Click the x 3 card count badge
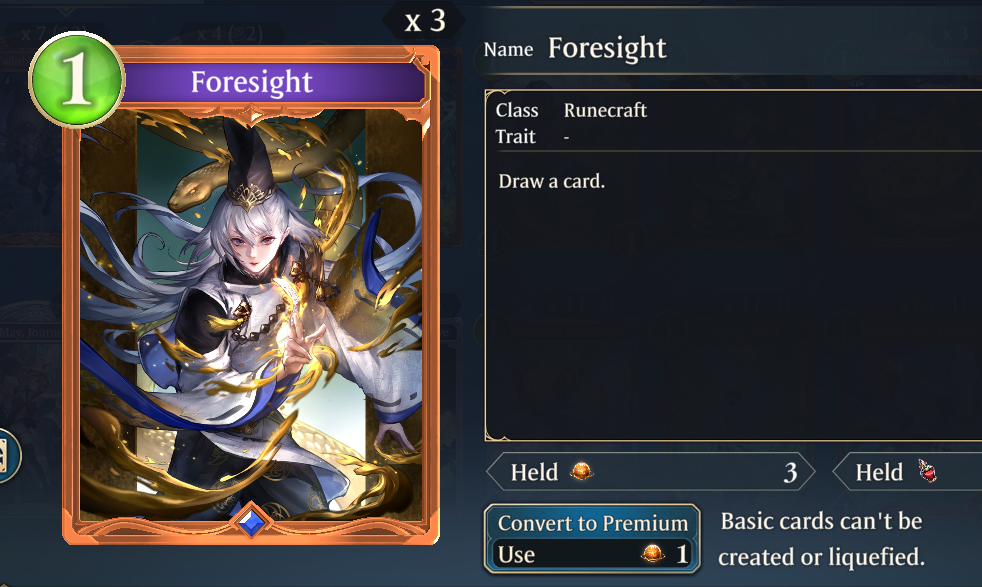The image size is (982, 587). (425, 21)
